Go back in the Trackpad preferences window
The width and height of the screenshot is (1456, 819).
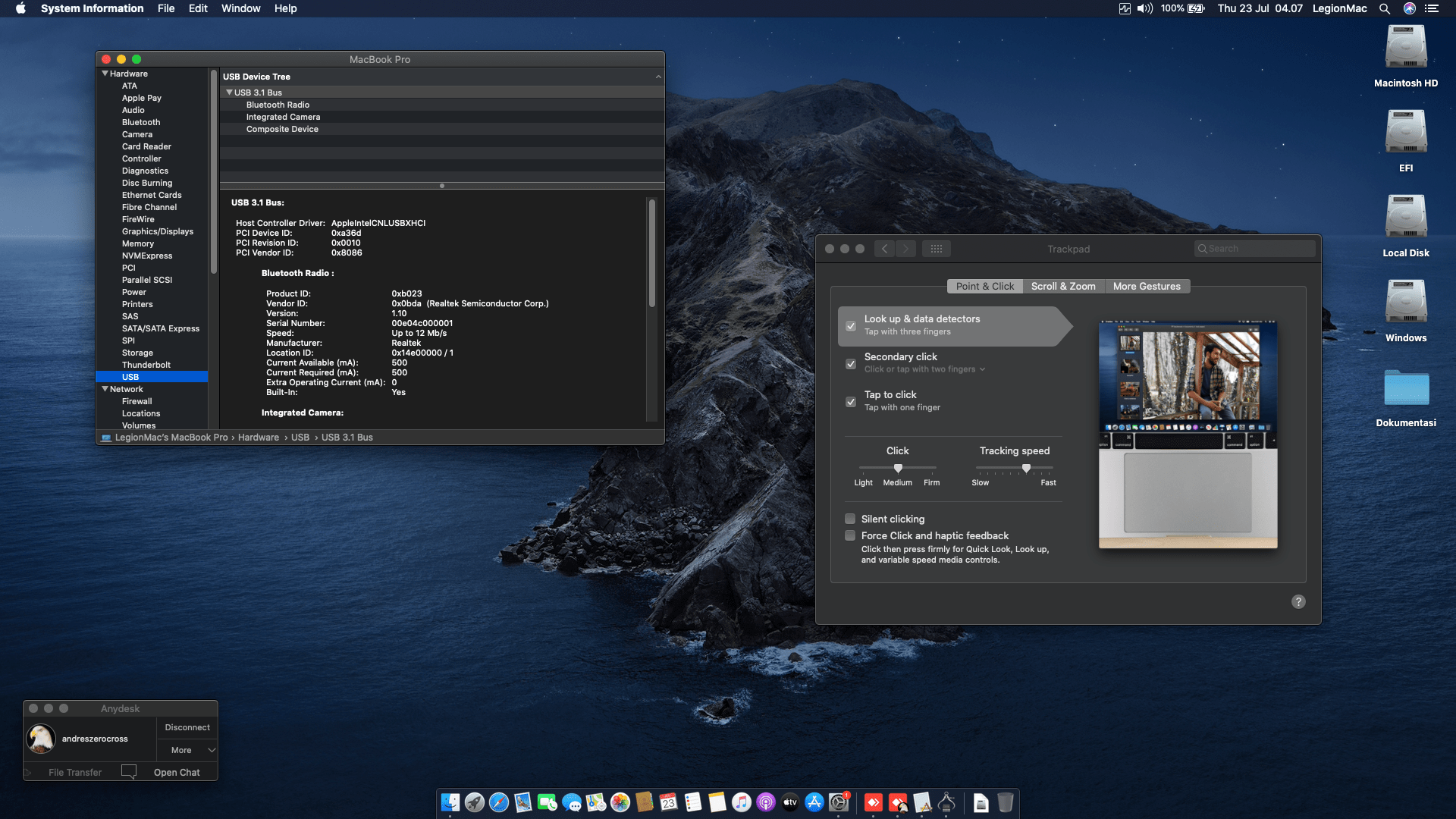point(884,249)
